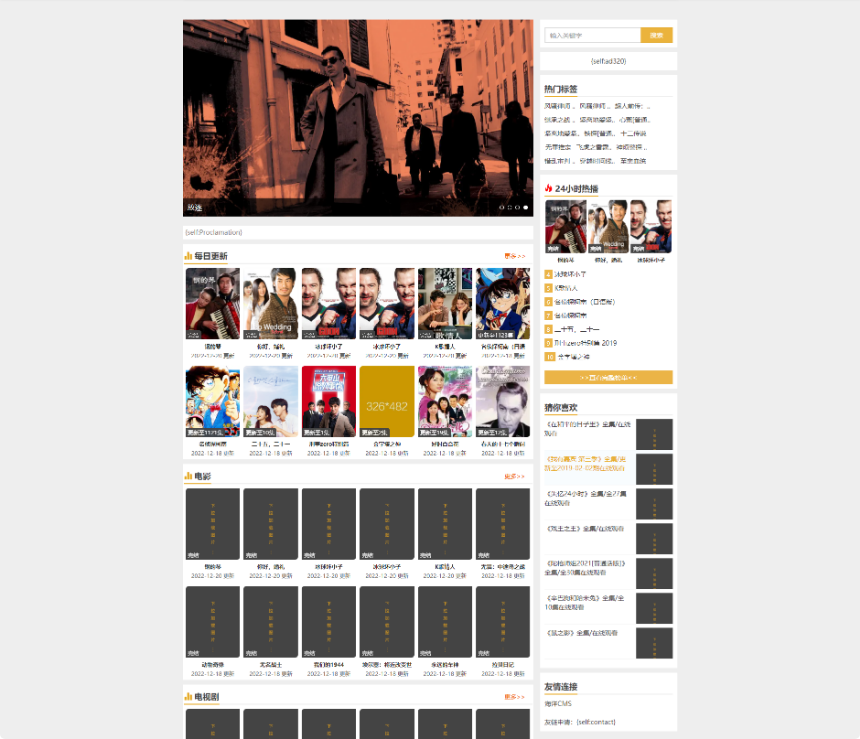The width and height of the screenshot is (860, 739).
Task: Open the main banner slide image
Action: pos(358,118)
